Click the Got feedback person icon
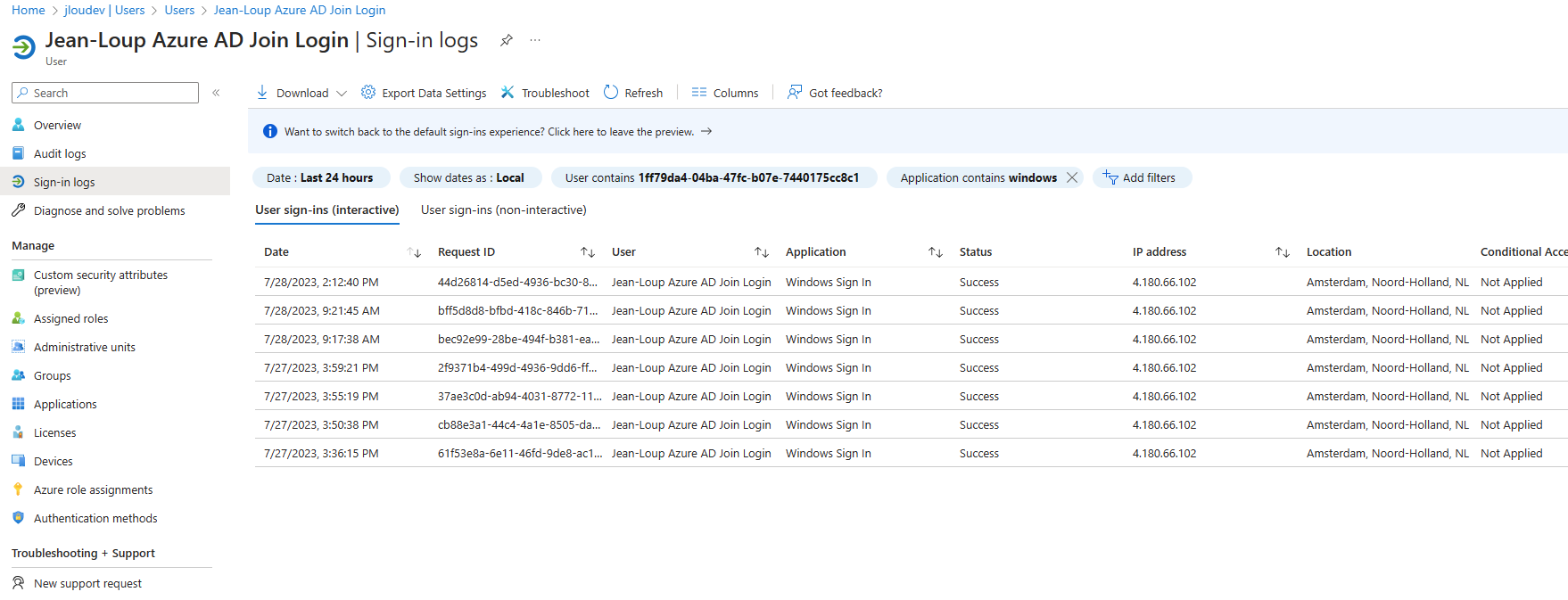 [x=795, y=92]
